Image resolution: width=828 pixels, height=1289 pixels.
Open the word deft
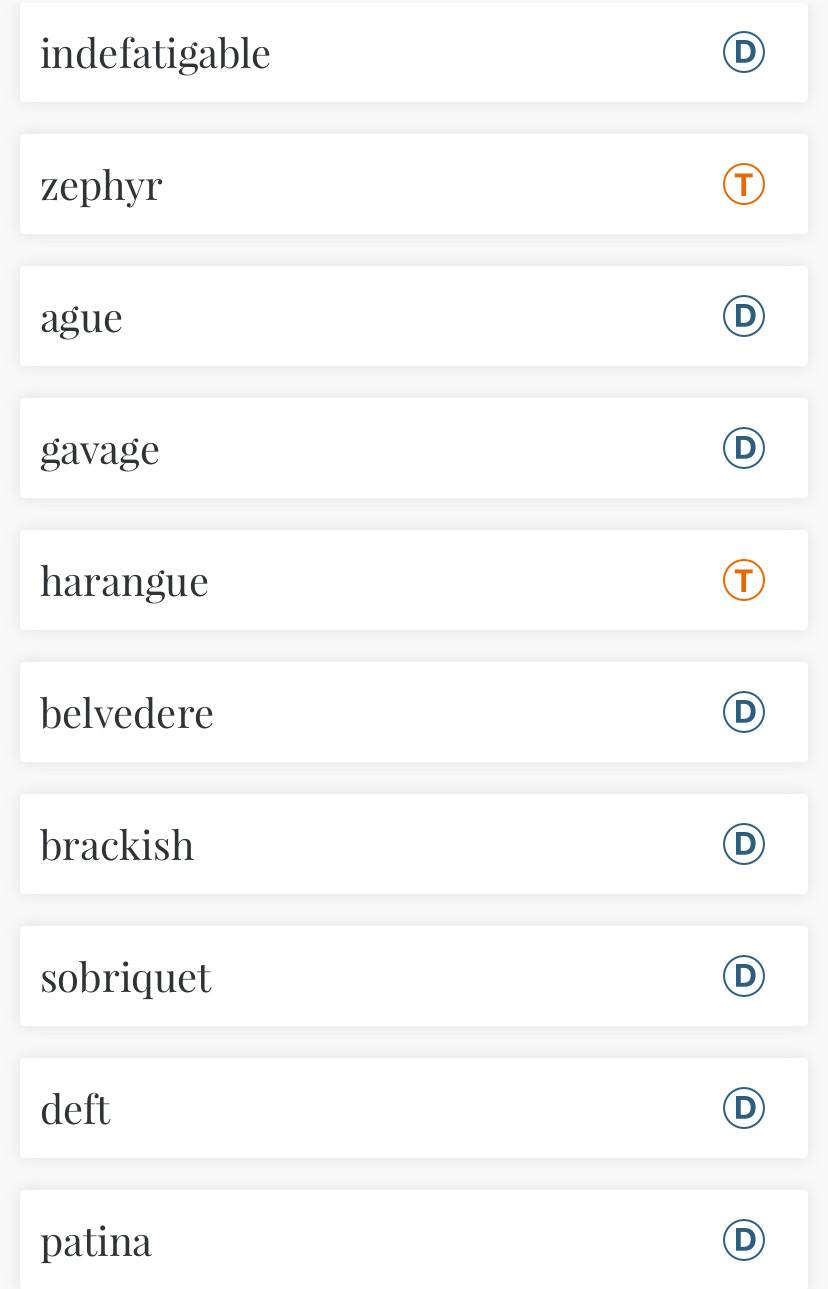pos(75,1109)
